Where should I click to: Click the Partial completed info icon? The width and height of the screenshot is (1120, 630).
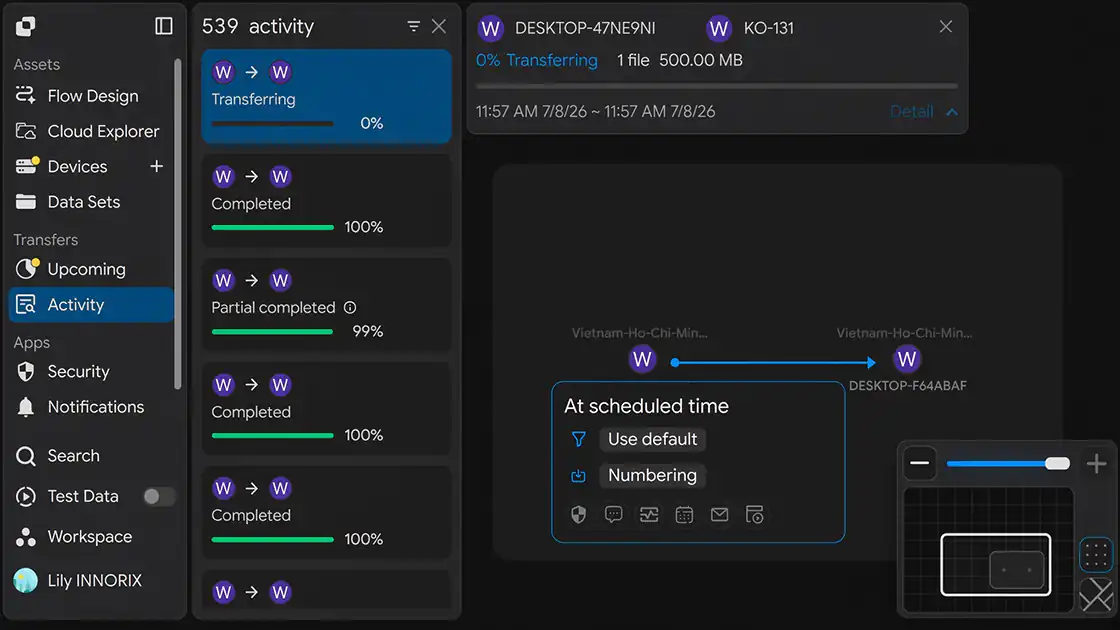coord(350,308)
